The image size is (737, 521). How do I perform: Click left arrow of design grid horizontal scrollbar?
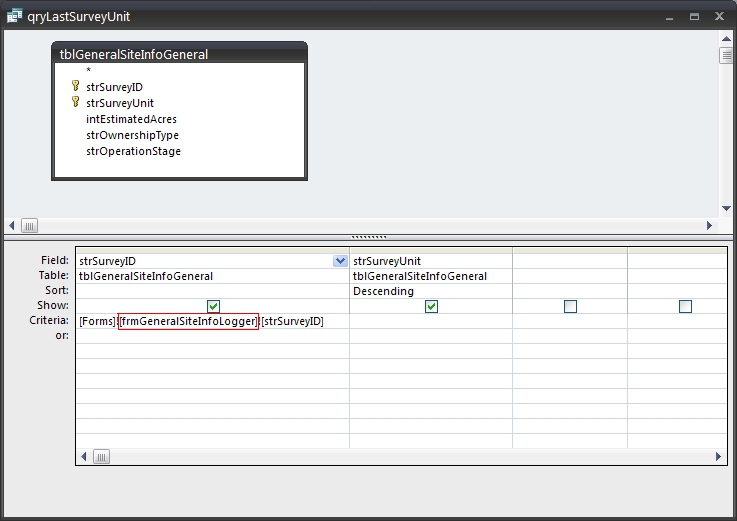coord(84,457)
